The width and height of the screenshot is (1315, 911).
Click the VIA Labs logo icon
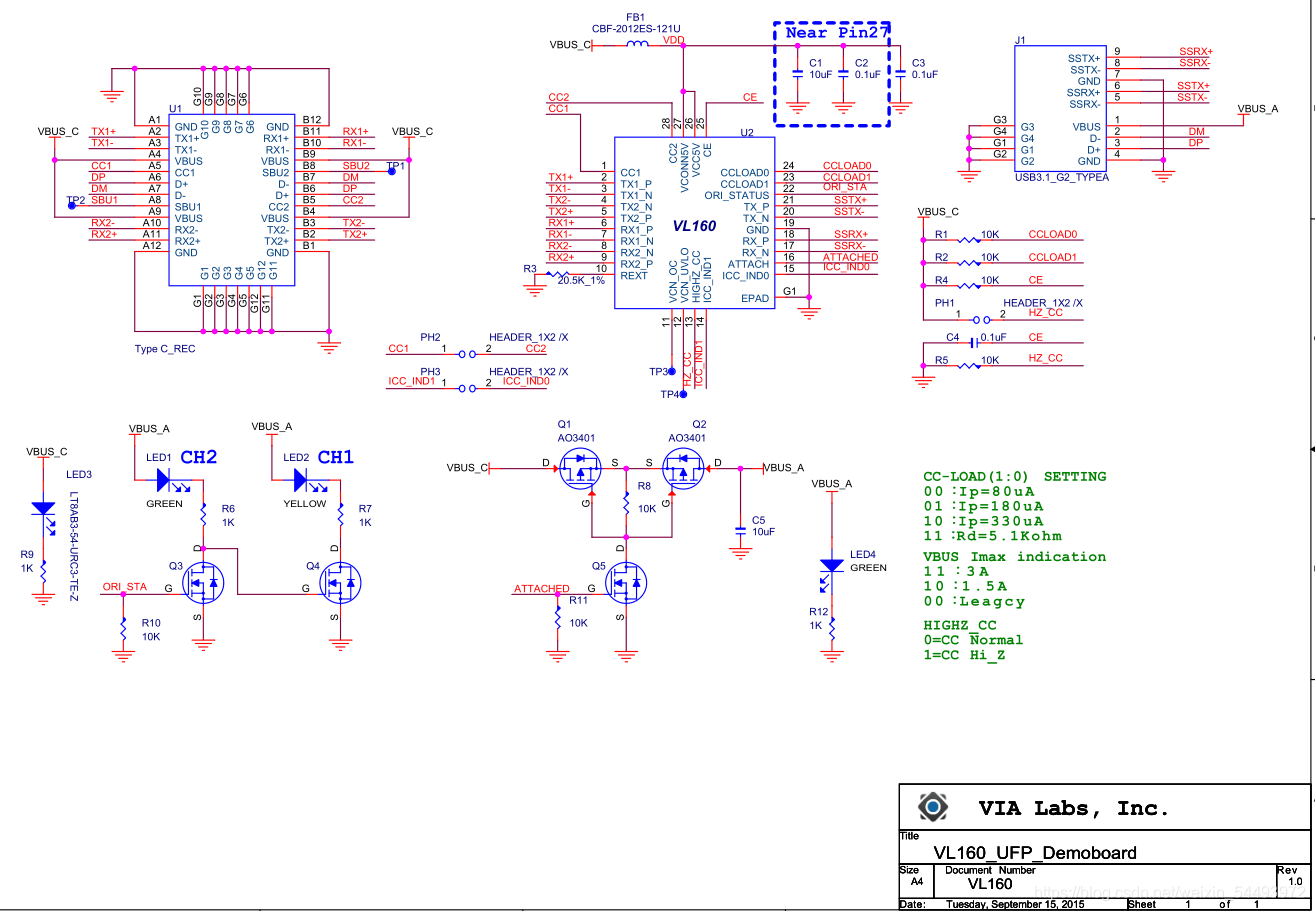933,806
